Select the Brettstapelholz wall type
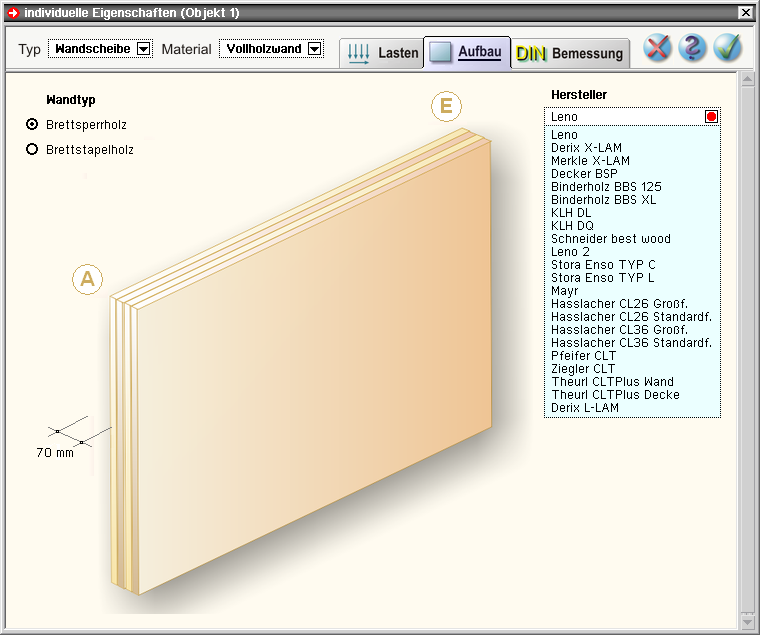The width and height of the screenshot is (760, 635). [x=32, y=149]
